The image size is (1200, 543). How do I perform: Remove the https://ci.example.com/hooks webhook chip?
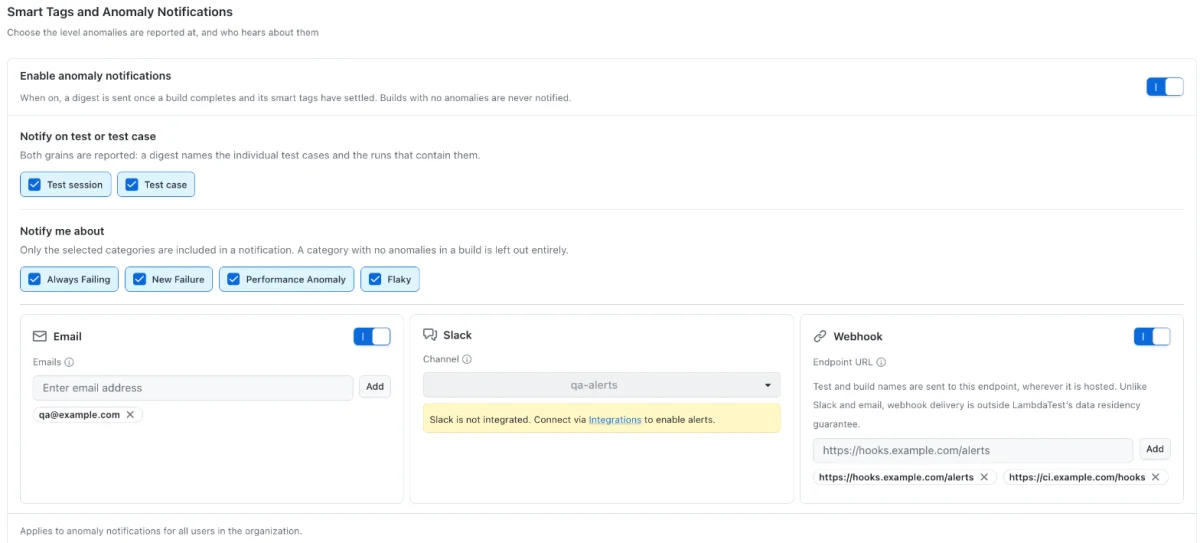tap(1156, 477)
